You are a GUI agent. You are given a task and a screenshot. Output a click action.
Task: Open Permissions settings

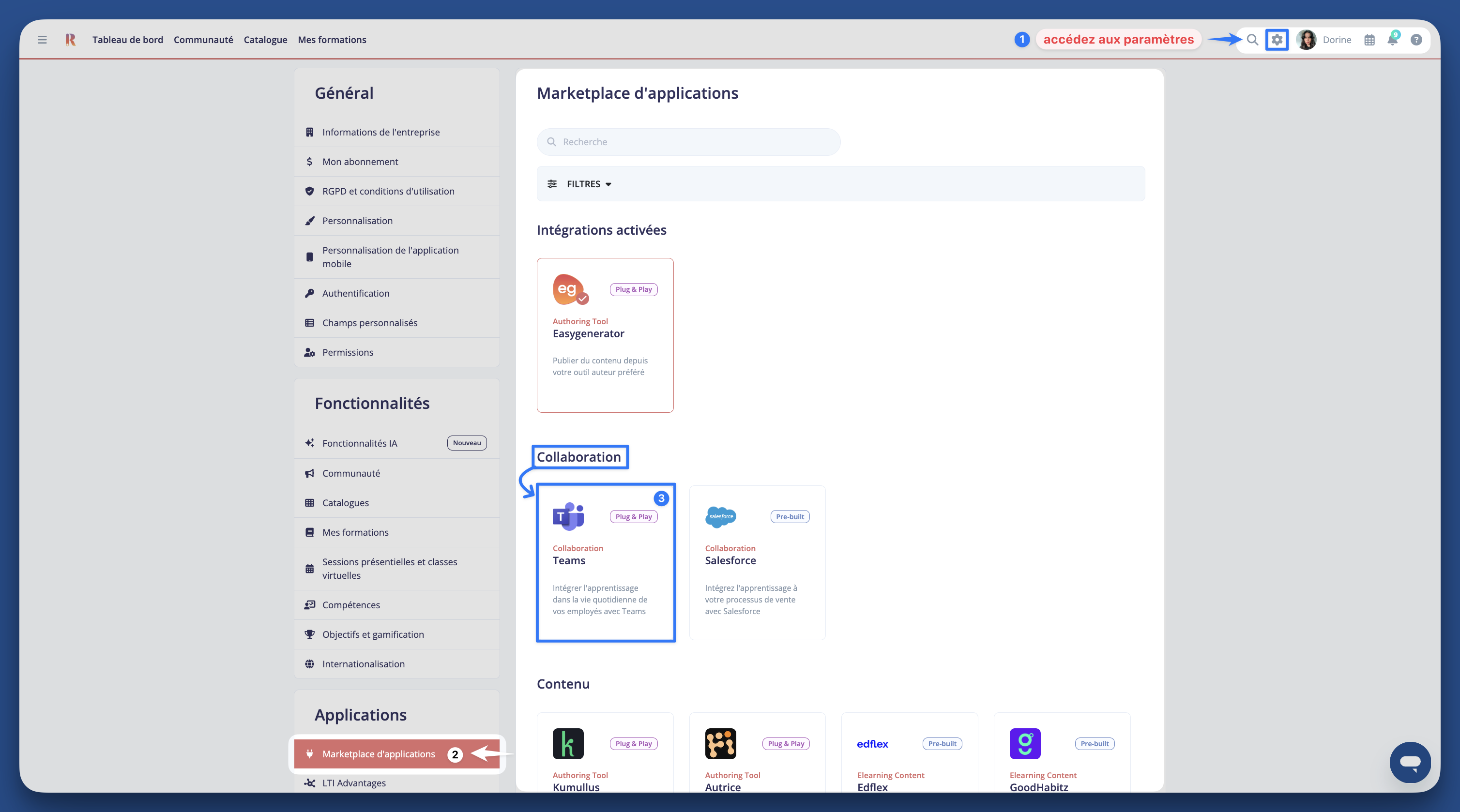click(x=397, y=352)
